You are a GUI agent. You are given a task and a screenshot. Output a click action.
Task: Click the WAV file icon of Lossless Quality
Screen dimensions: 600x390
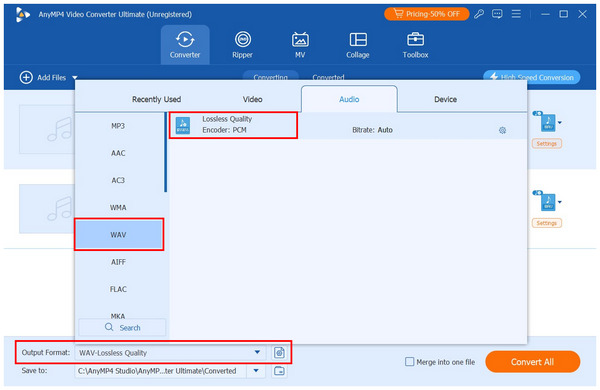click(183, 126)
